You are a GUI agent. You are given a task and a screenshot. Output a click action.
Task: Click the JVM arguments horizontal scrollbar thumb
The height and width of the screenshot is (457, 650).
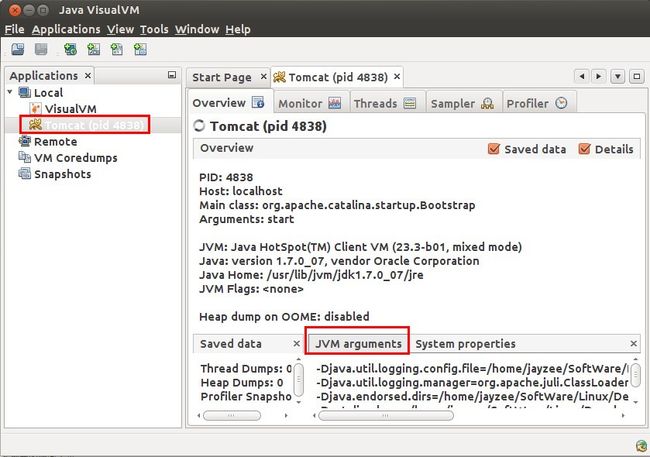(x=386, y=415)
